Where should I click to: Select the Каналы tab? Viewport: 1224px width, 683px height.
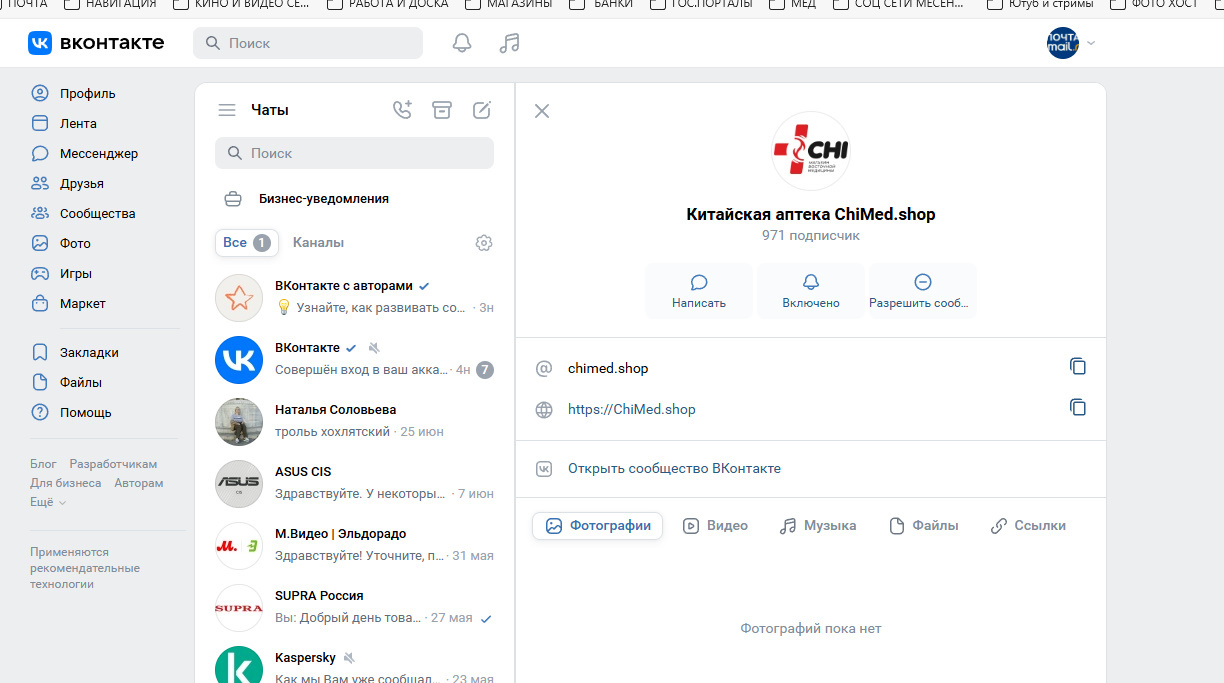[x=318, y=243]
